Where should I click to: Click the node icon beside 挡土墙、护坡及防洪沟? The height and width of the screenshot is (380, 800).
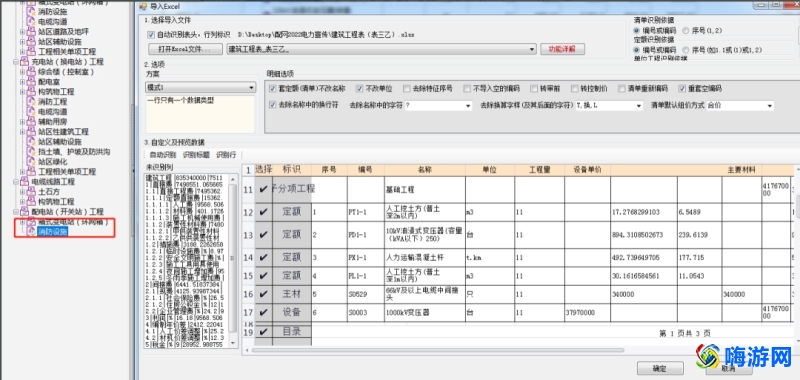31,151
